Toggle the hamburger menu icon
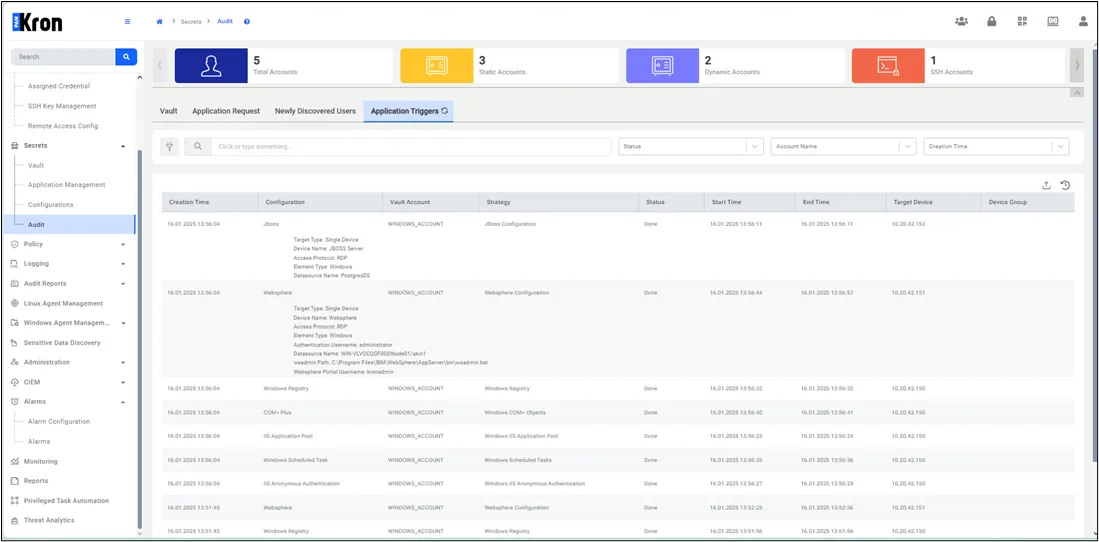1099x542 pixels. pos(127,22)
